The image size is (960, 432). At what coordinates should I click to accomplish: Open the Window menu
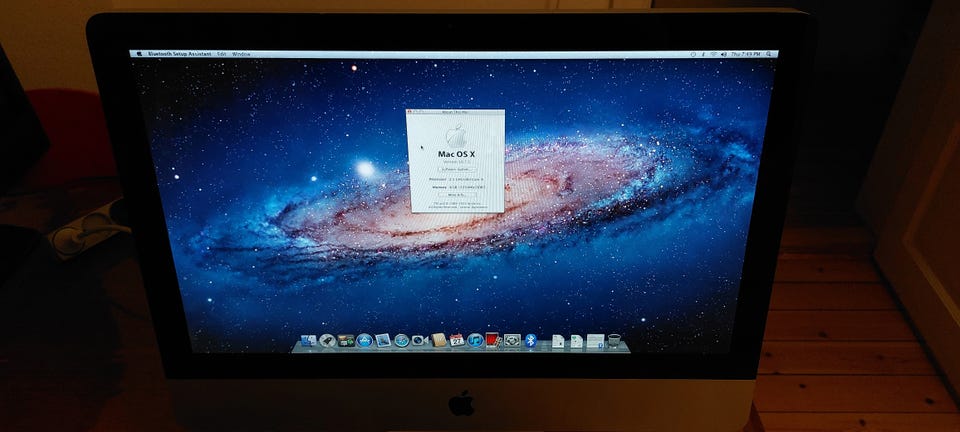coord(241,54)
